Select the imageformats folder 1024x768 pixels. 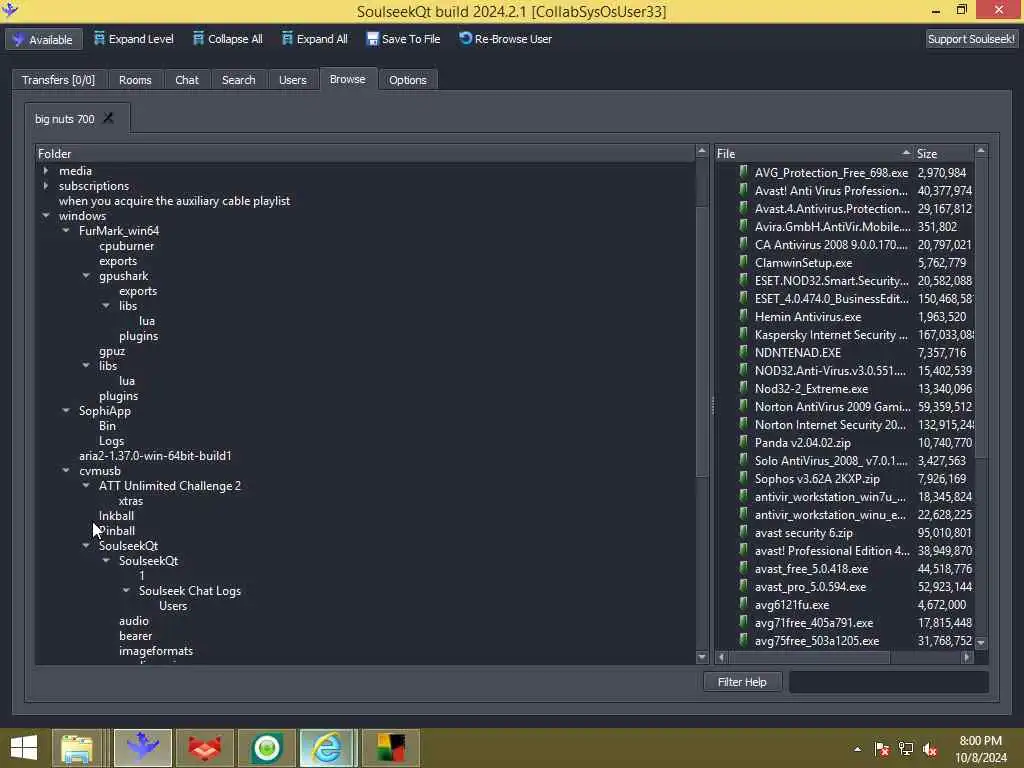[156, 651]
